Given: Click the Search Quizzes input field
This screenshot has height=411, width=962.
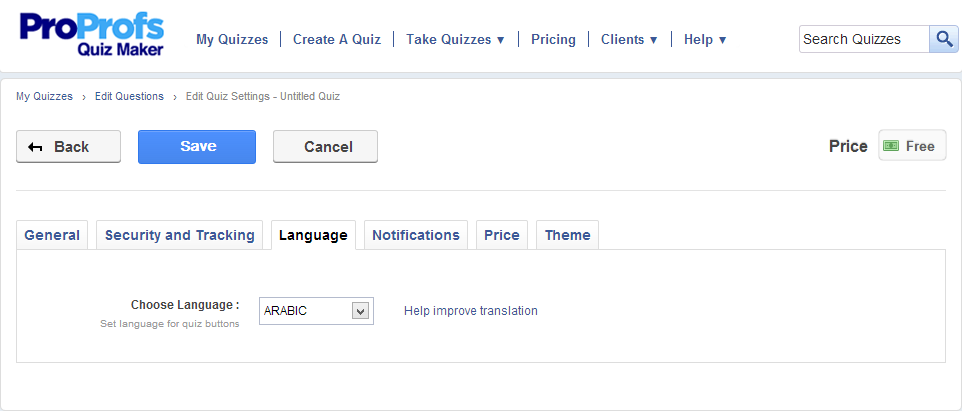Looking at the screenshot, I should (x=864, y=39).
